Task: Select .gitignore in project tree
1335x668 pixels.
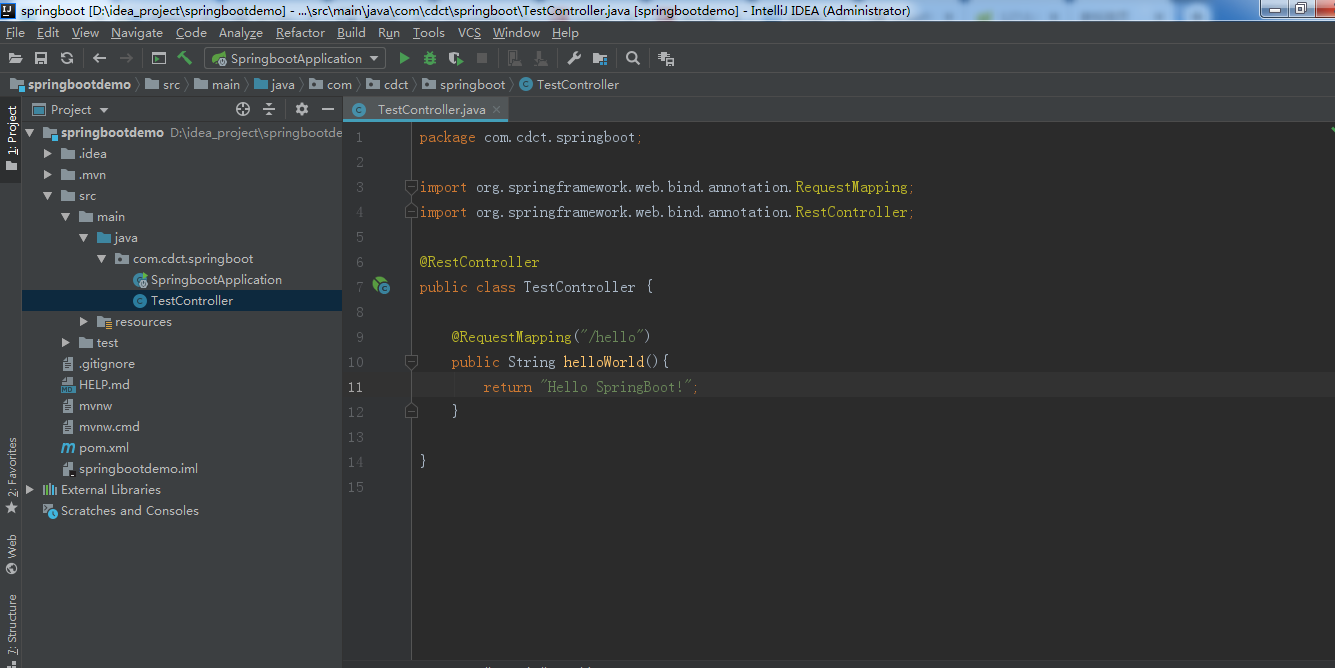Action: pos(107,364)
